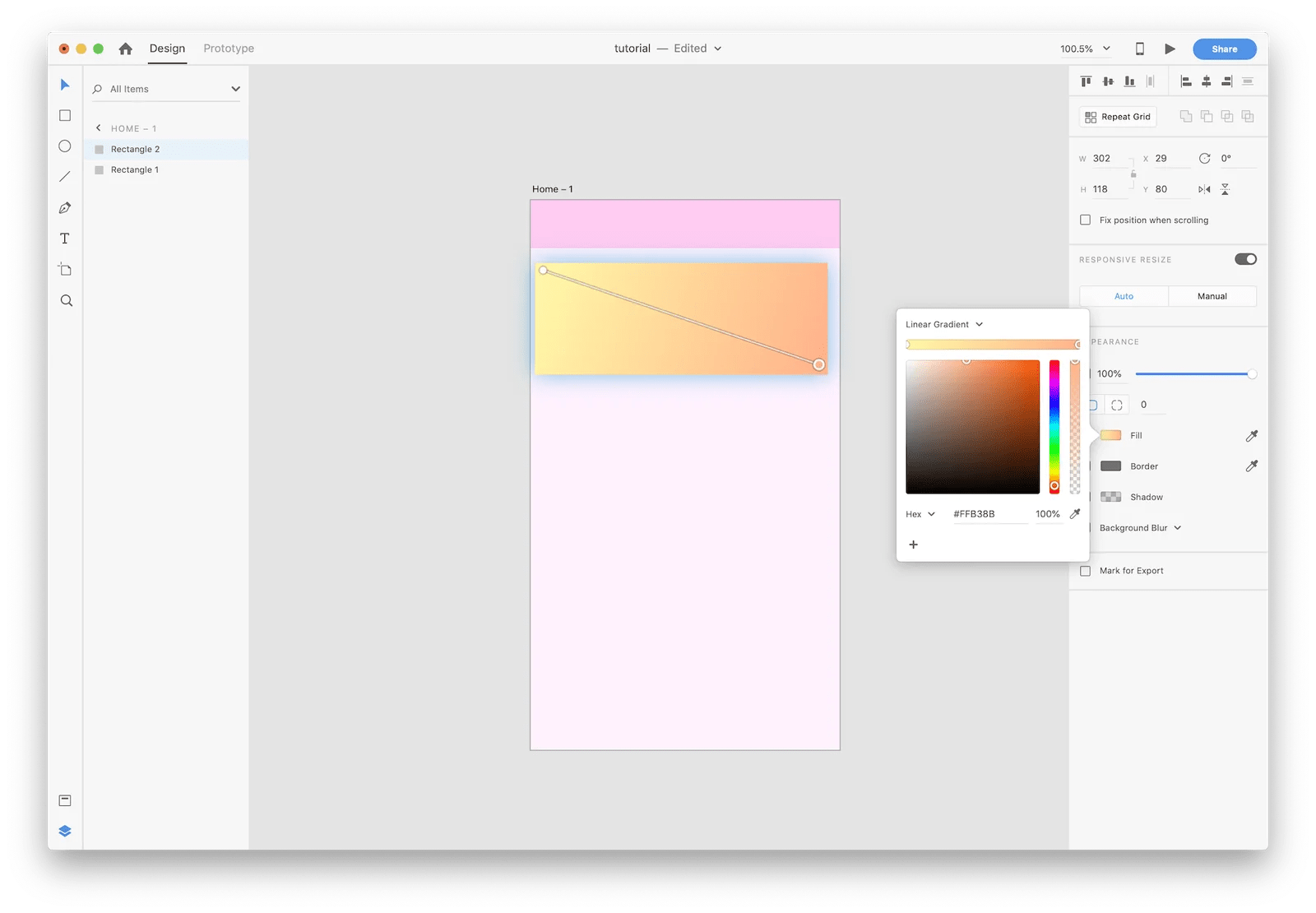Align selection to right edge
The height and width of the screenshot is (913, 1316).
pos(1227,81)
